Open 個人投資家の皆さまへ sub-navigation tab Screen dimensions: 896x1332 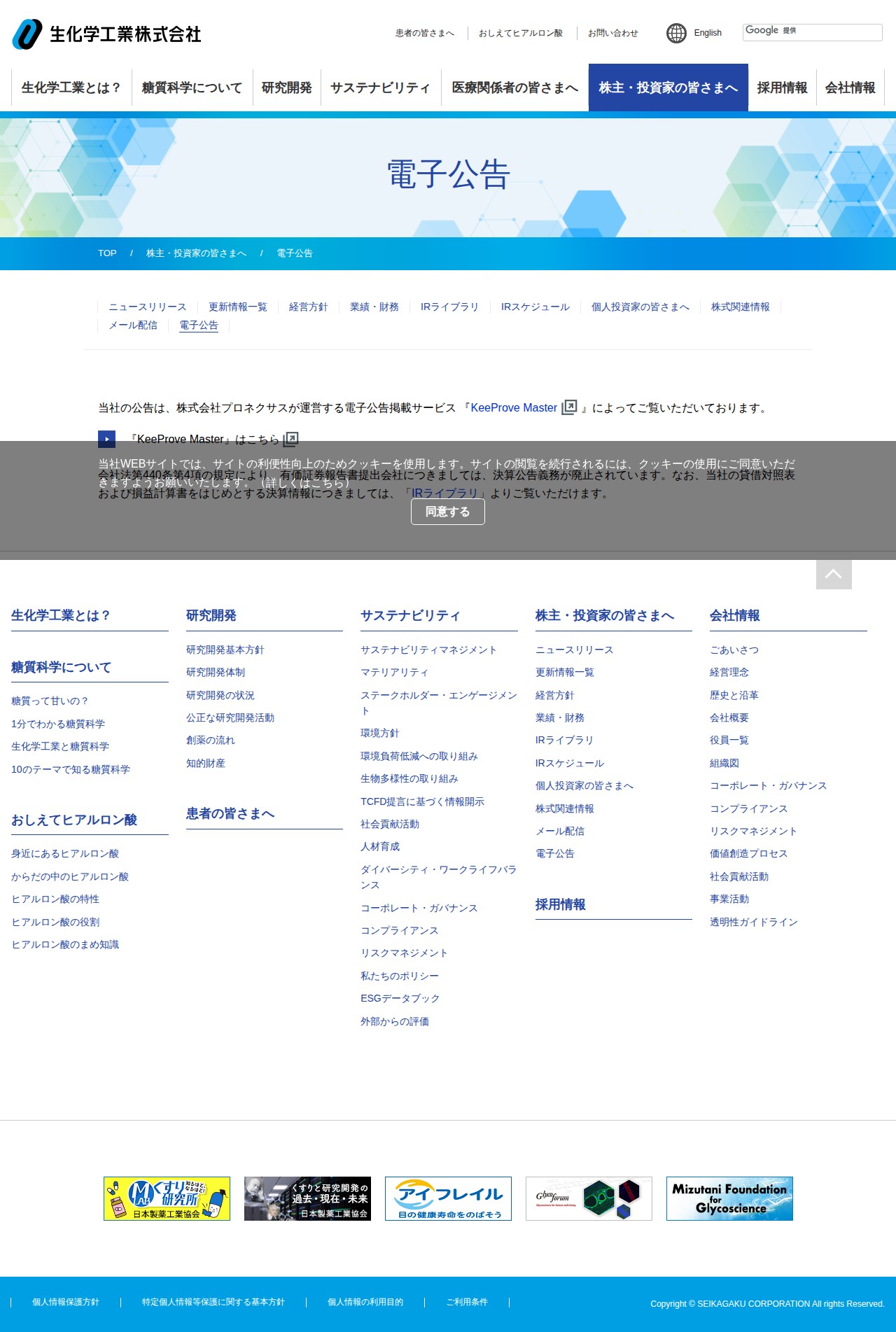pos(640,307)
